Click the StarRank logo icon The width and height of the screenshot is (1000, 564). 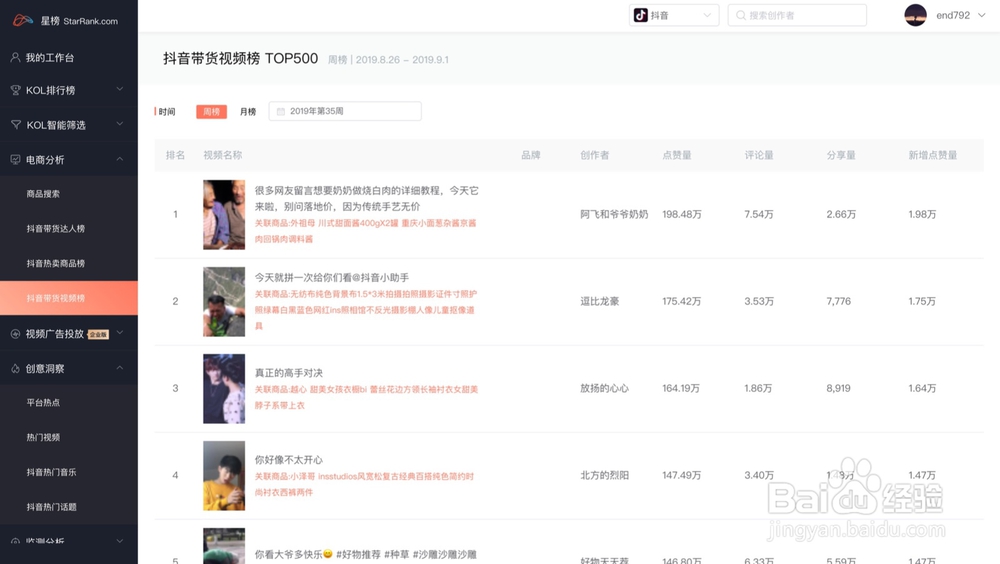pyautogui.click(x=23, y=20)
